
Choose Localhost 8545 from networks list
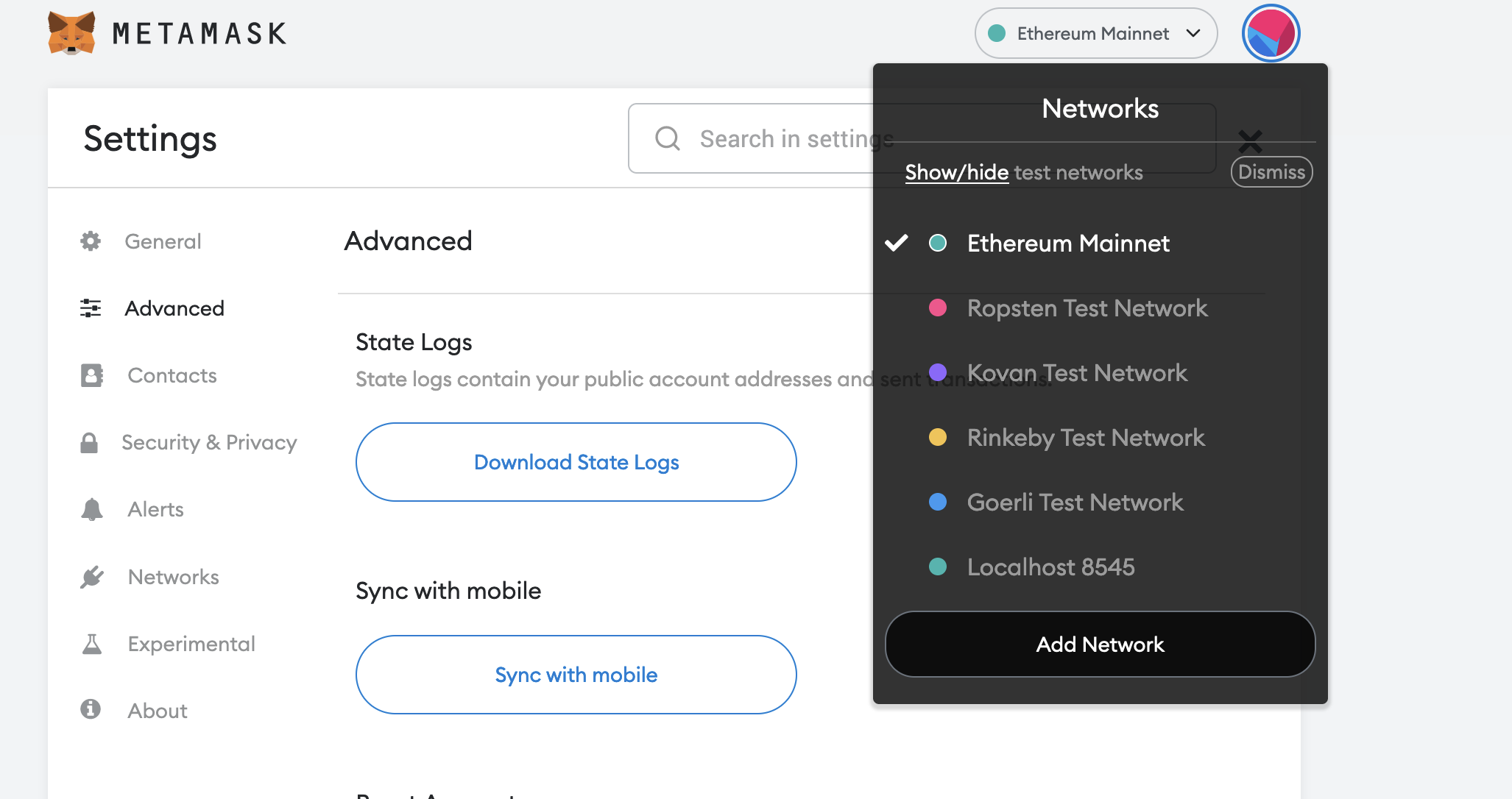coord(1050,567)
